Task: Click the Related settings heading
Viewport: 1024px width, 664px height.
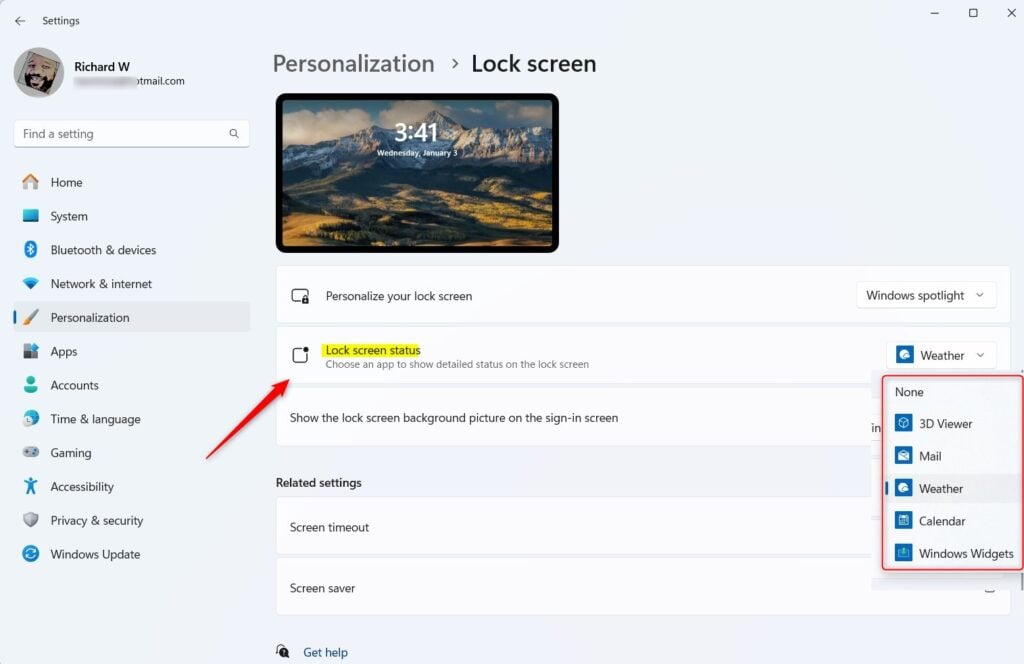Action: (x=319, y=482)
